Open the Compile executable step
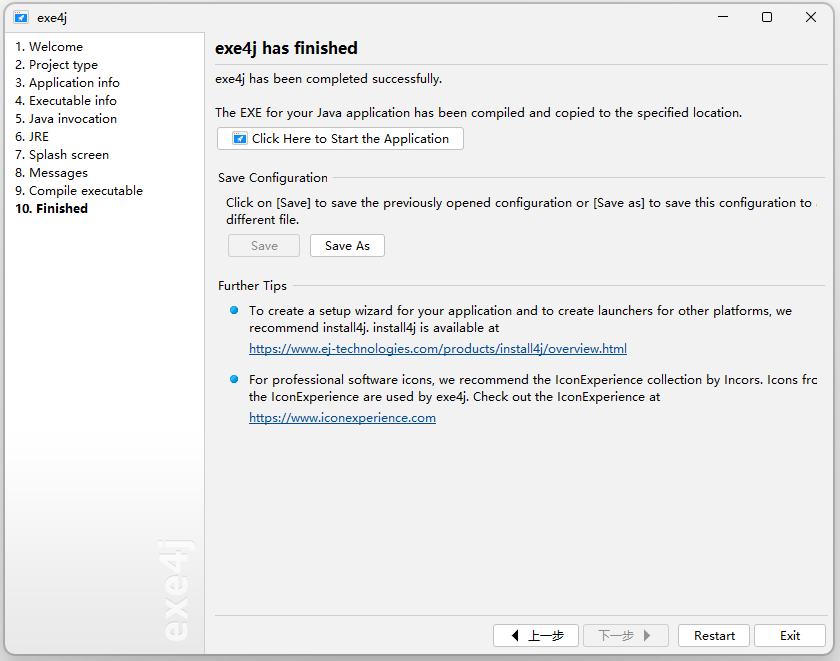 [79, 191]
